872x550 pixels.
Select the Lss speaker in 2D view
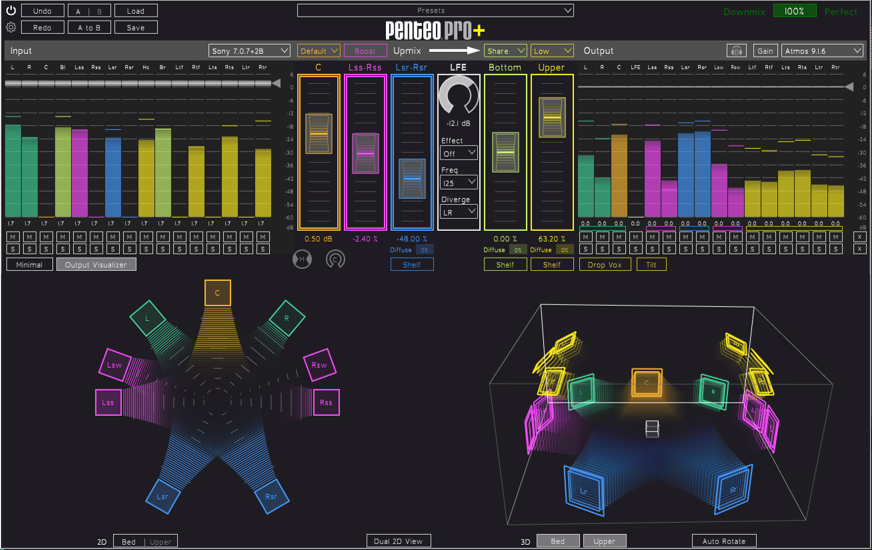(108, 402)
